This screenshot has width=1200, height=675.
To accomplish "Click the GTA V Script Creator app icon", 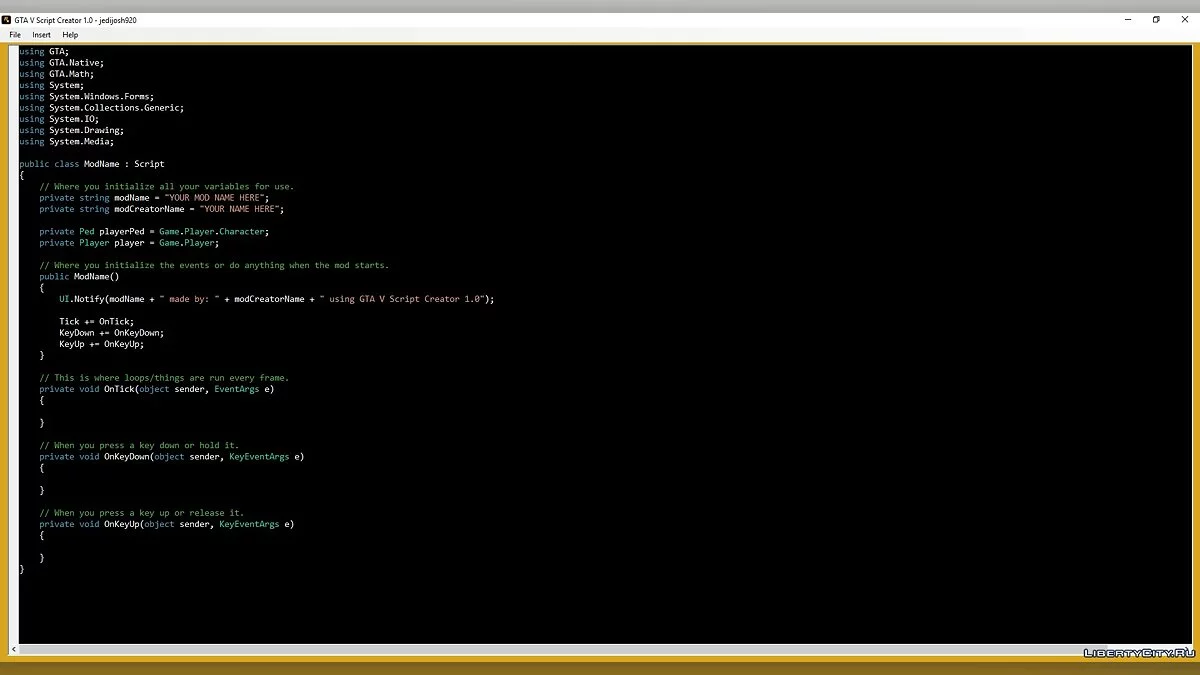I will coord(6,19).
